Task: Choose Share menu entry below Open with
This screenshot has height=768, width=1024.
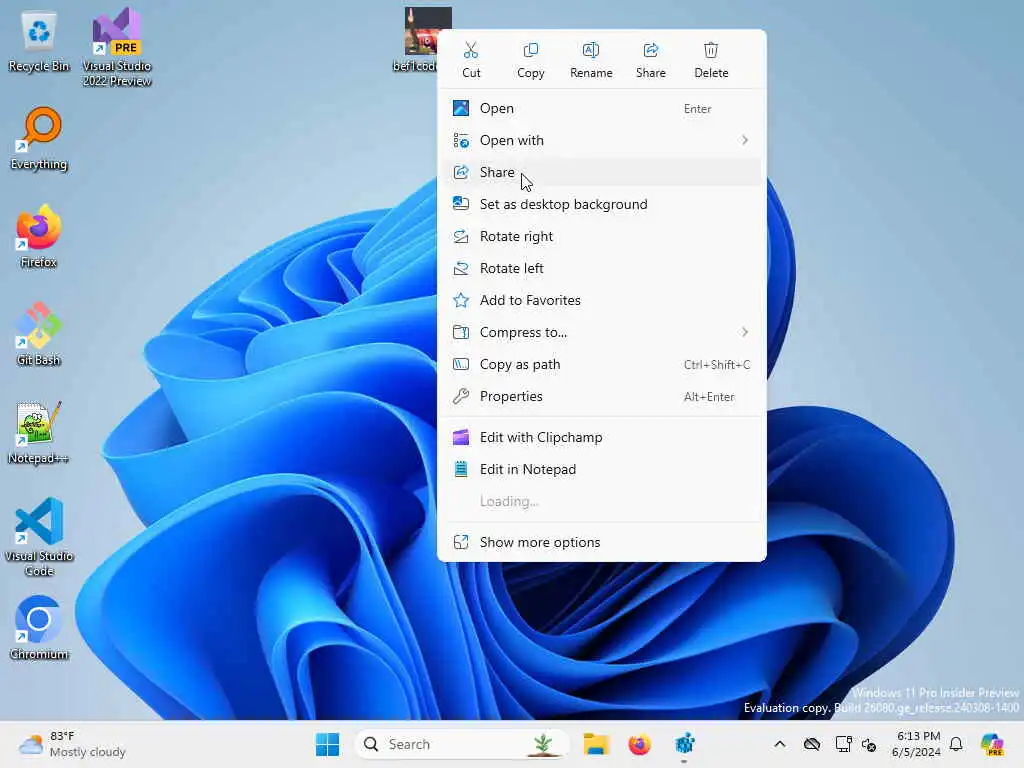Action: (601, 172)
